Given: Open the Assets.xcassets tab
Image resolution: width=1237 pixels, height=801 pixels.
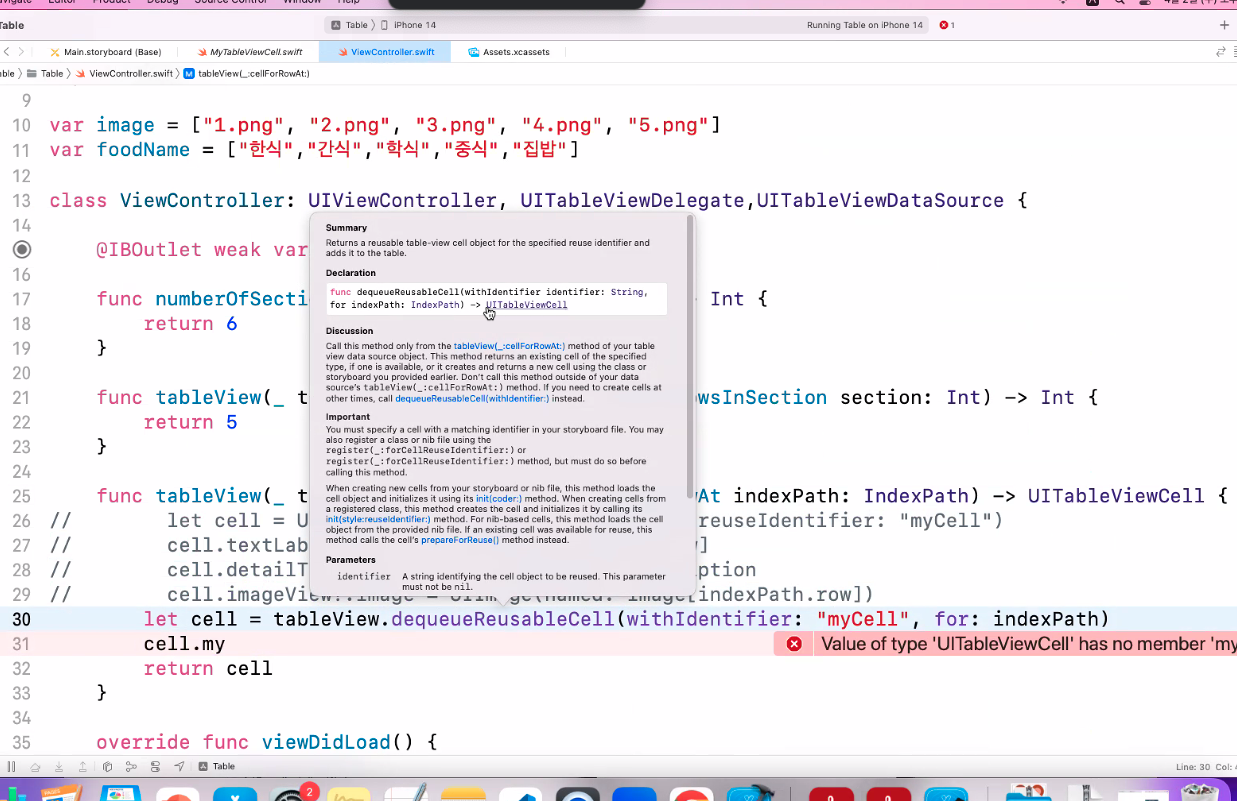Looking at the screenshot, I should point(508,52).
